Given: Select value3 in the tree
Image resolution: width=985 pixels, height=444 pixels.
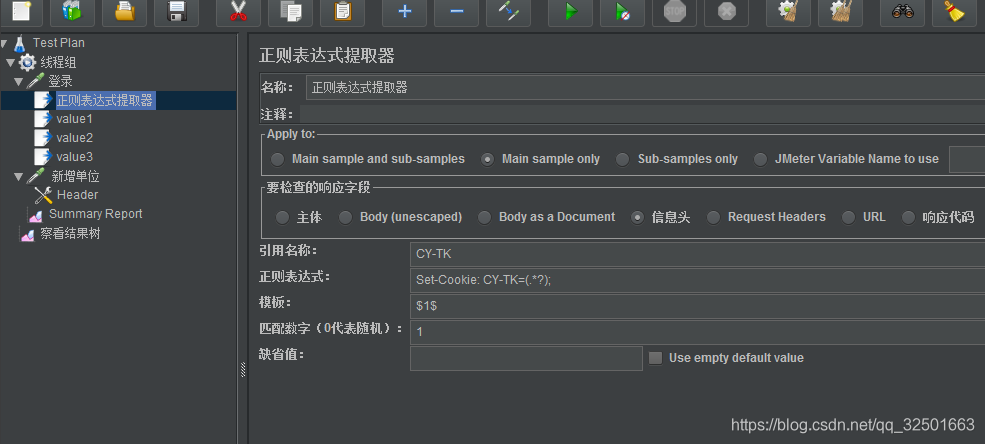Looking at the screenshot, I should pos(75,157).
